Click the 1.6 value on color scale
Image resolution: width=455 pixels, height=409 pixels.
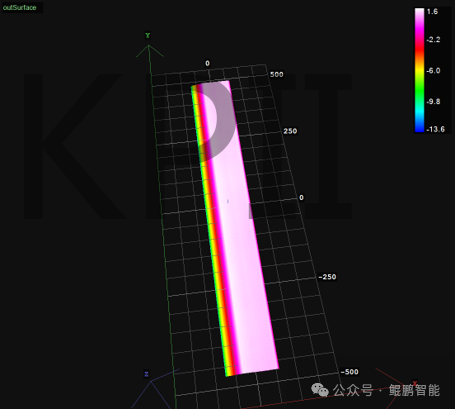[x=432, y=12]
